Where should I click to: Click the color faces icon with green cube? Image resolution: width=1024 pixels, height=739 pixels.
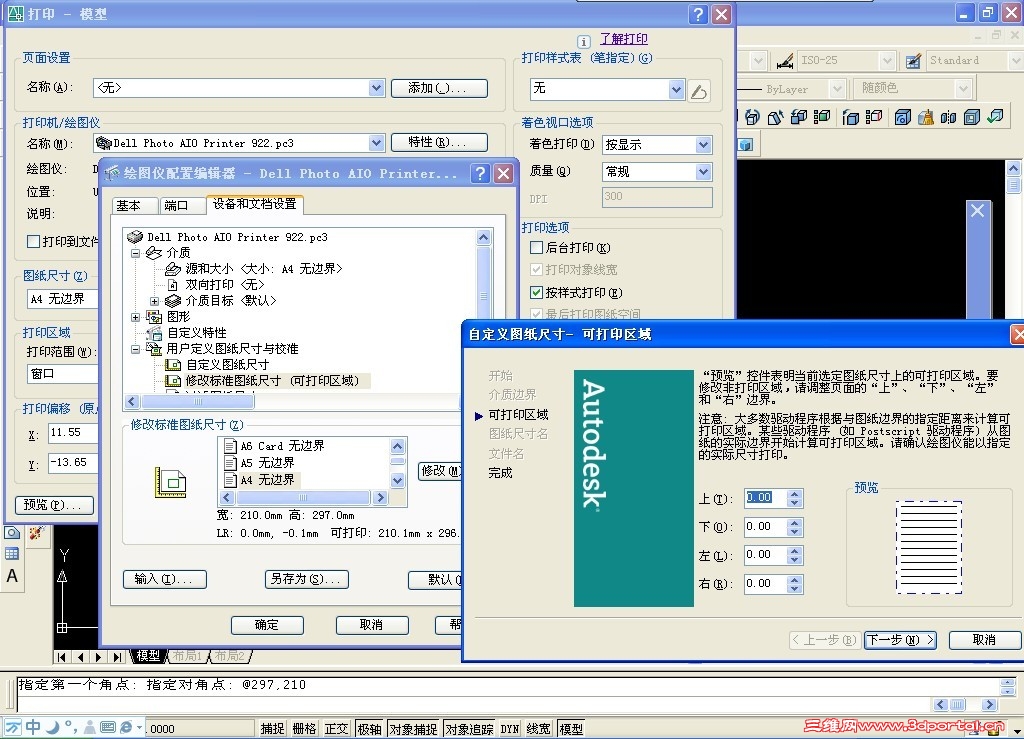(x=822, y=117)
